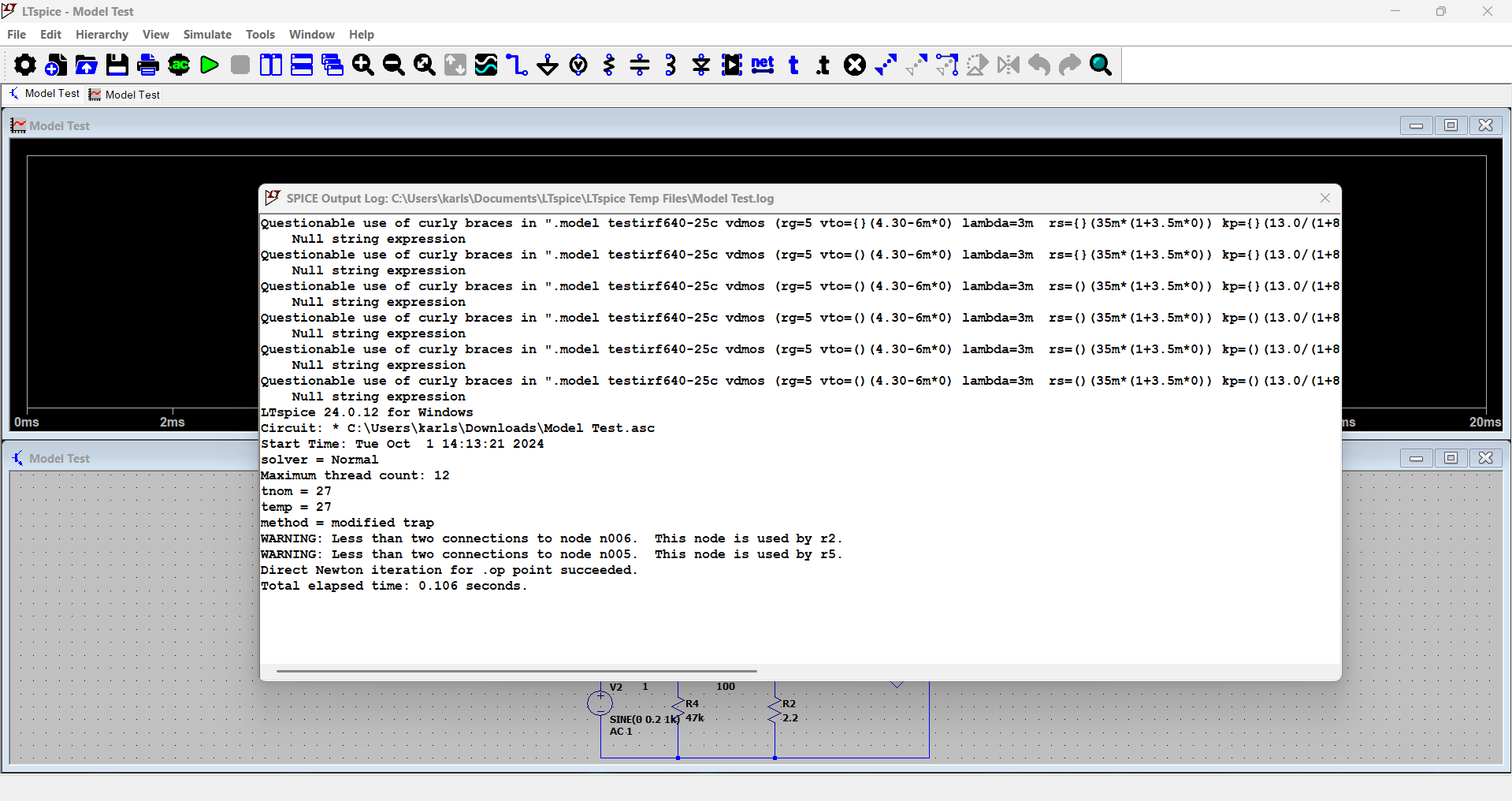The height and width of the screenshot is (801, 1512).
Task: Open Configure Analysis (.ac) icon
Action: (179, 65)
